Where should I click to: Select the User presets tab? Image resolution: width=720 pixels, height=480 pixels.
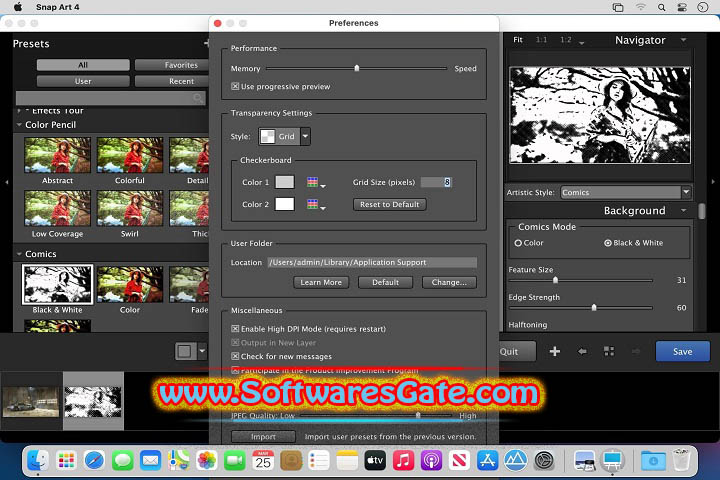83,81
